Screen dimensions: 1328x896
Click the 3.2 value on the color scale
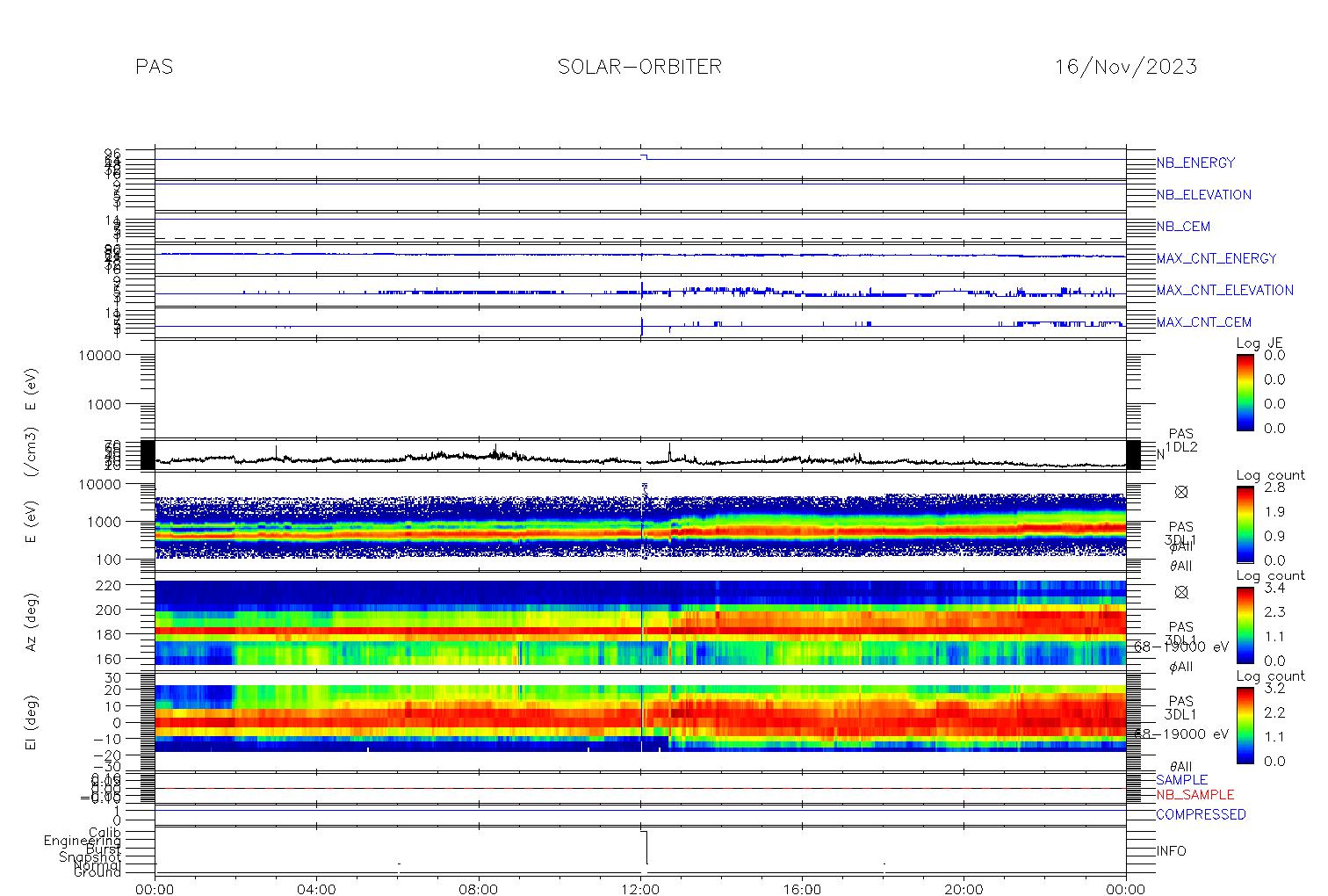[x=1274, y=688]
